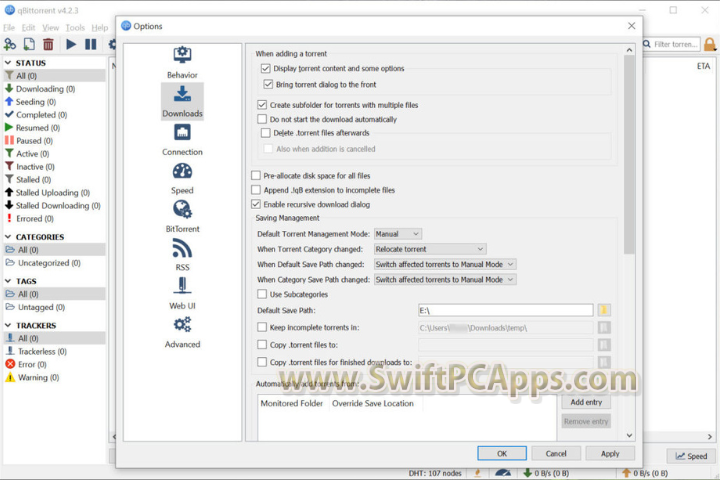Browse for the Default Save Path folder

tap(604, 310)
